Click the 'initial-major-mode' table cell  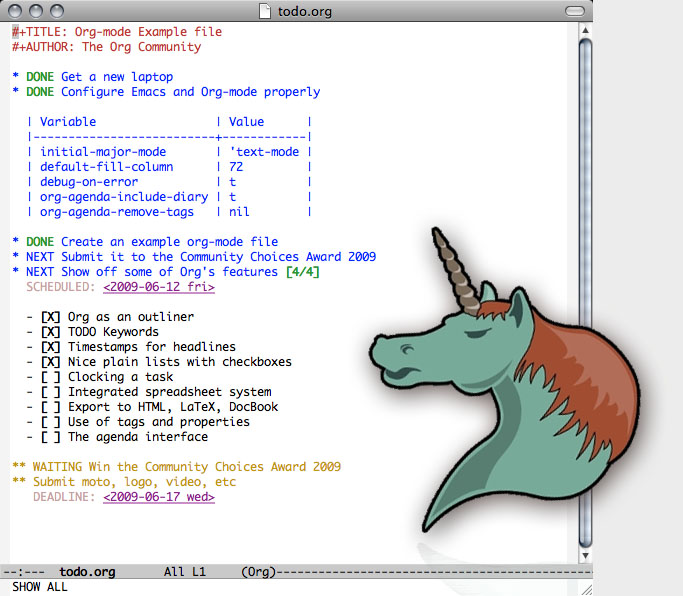pyautogui.click(x=103, y=152)
